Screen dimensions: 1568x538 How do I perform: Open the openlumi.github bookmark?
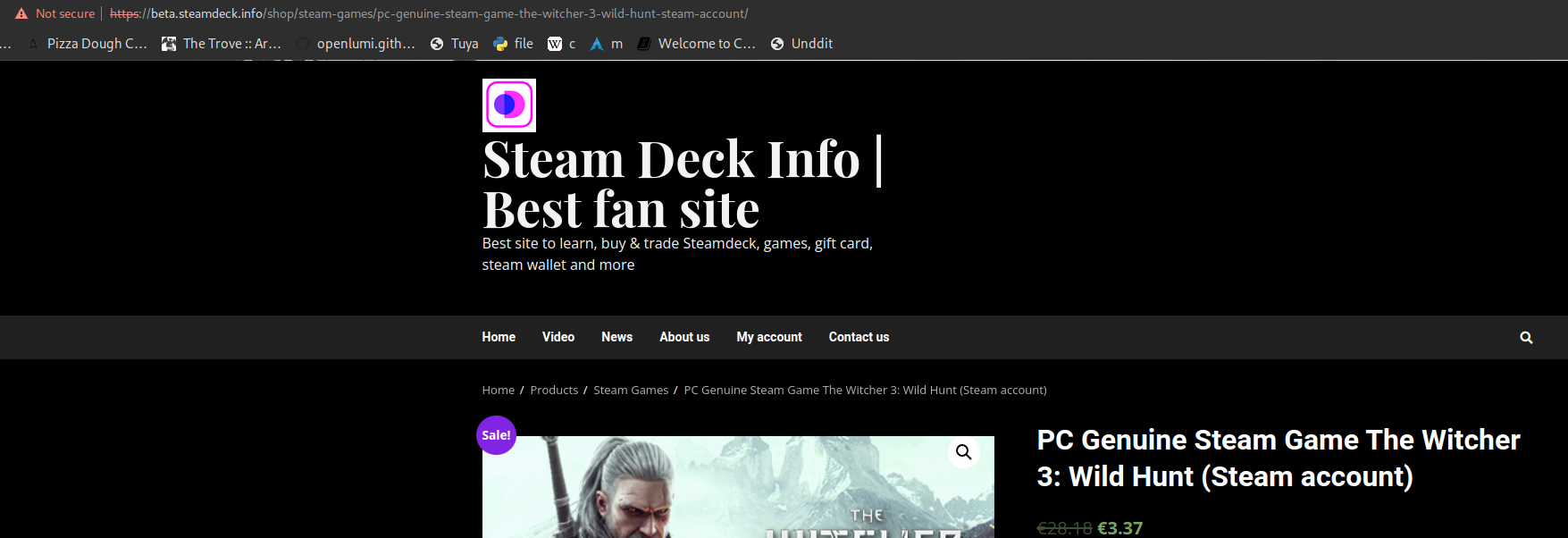click(356, 44)
